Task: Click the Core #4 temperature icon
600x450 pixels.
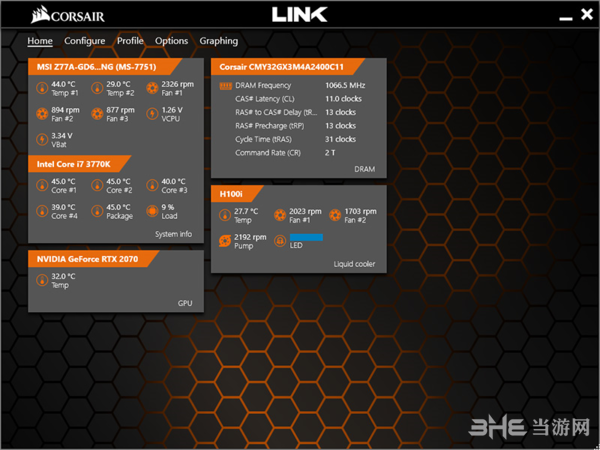Action: 42,211
